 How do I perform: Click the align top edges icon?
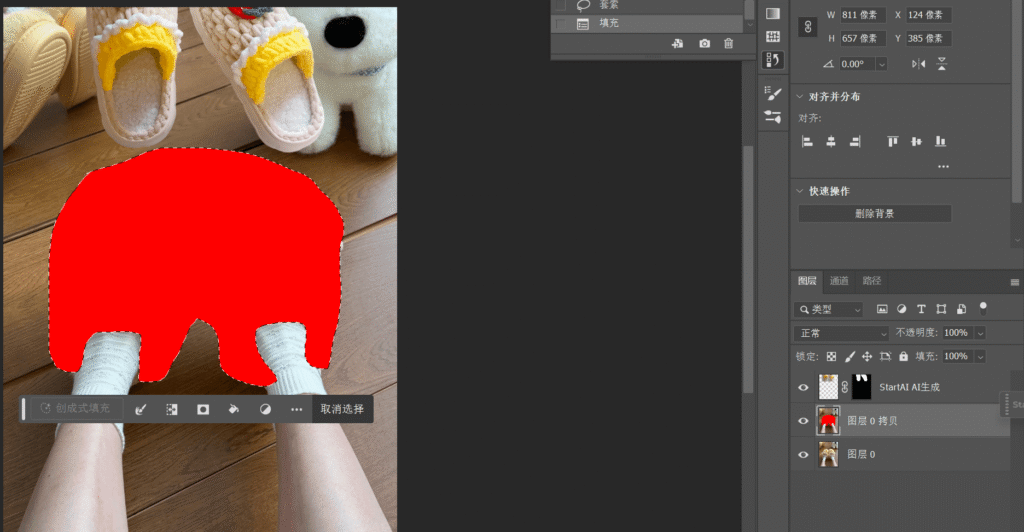[892, 142]
